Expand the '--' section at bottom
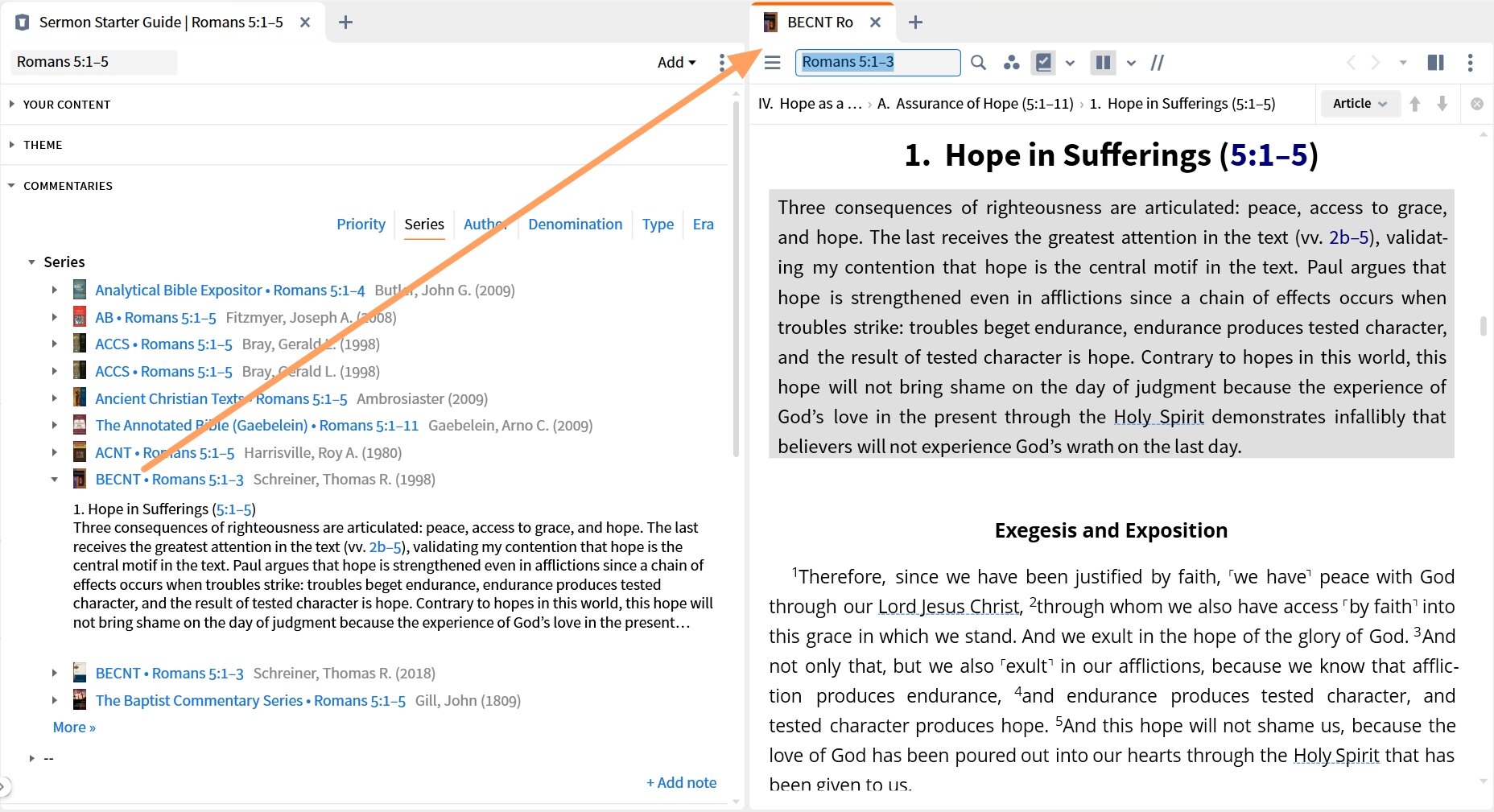The height and width of the screenshot is (812, 1494). [32, 759]
